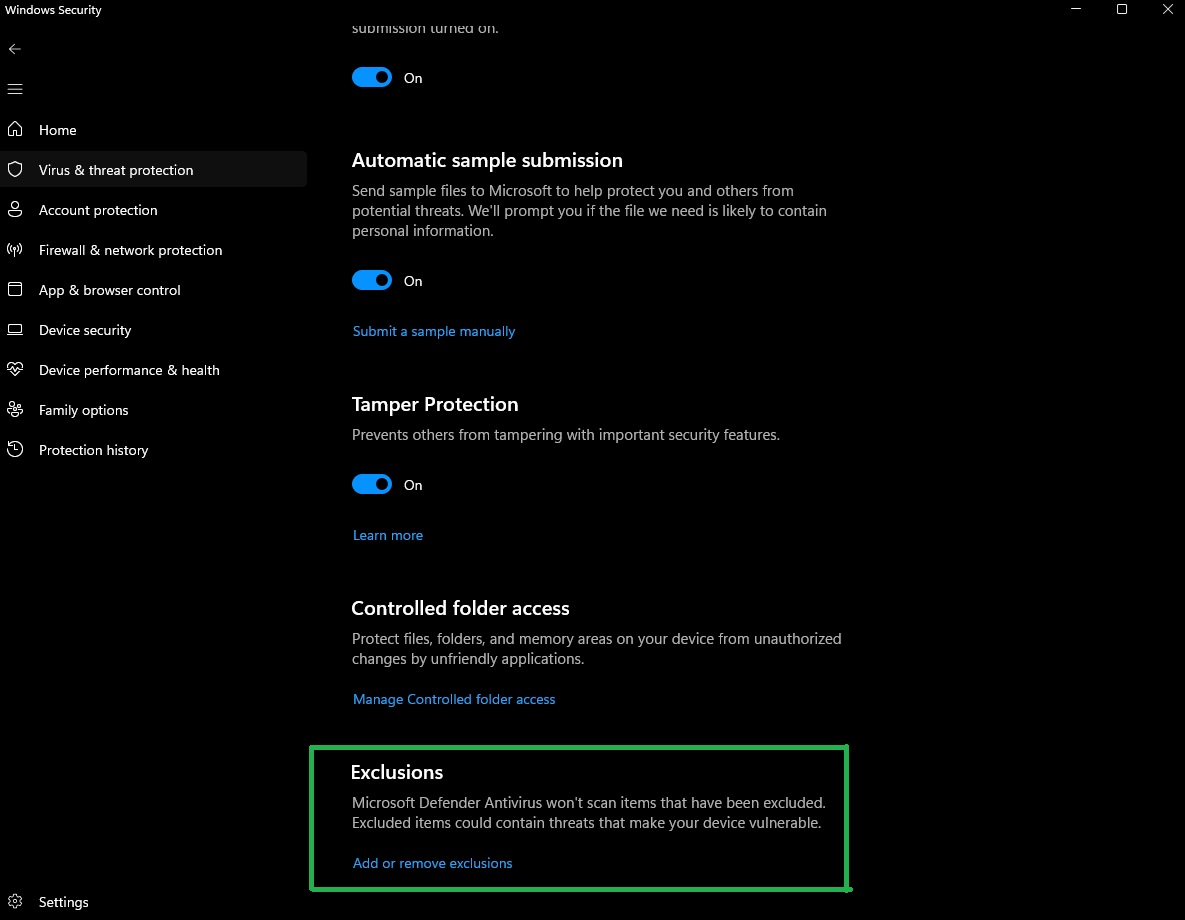
Task: Click Learn more under Tamper Protection
Action: click(388, 535)
